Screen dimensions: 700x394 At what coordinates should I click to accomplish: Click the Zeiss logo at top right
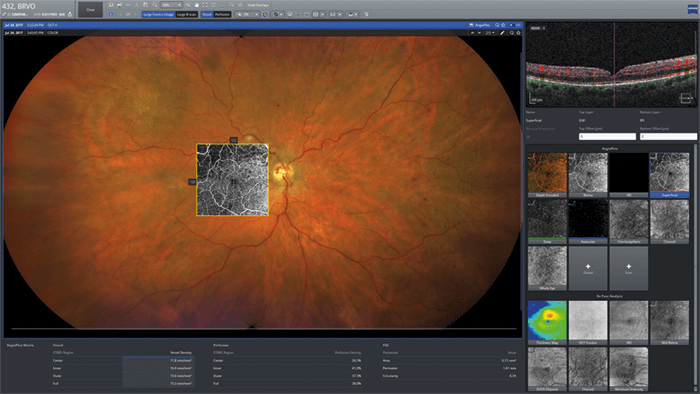point(692,9)
